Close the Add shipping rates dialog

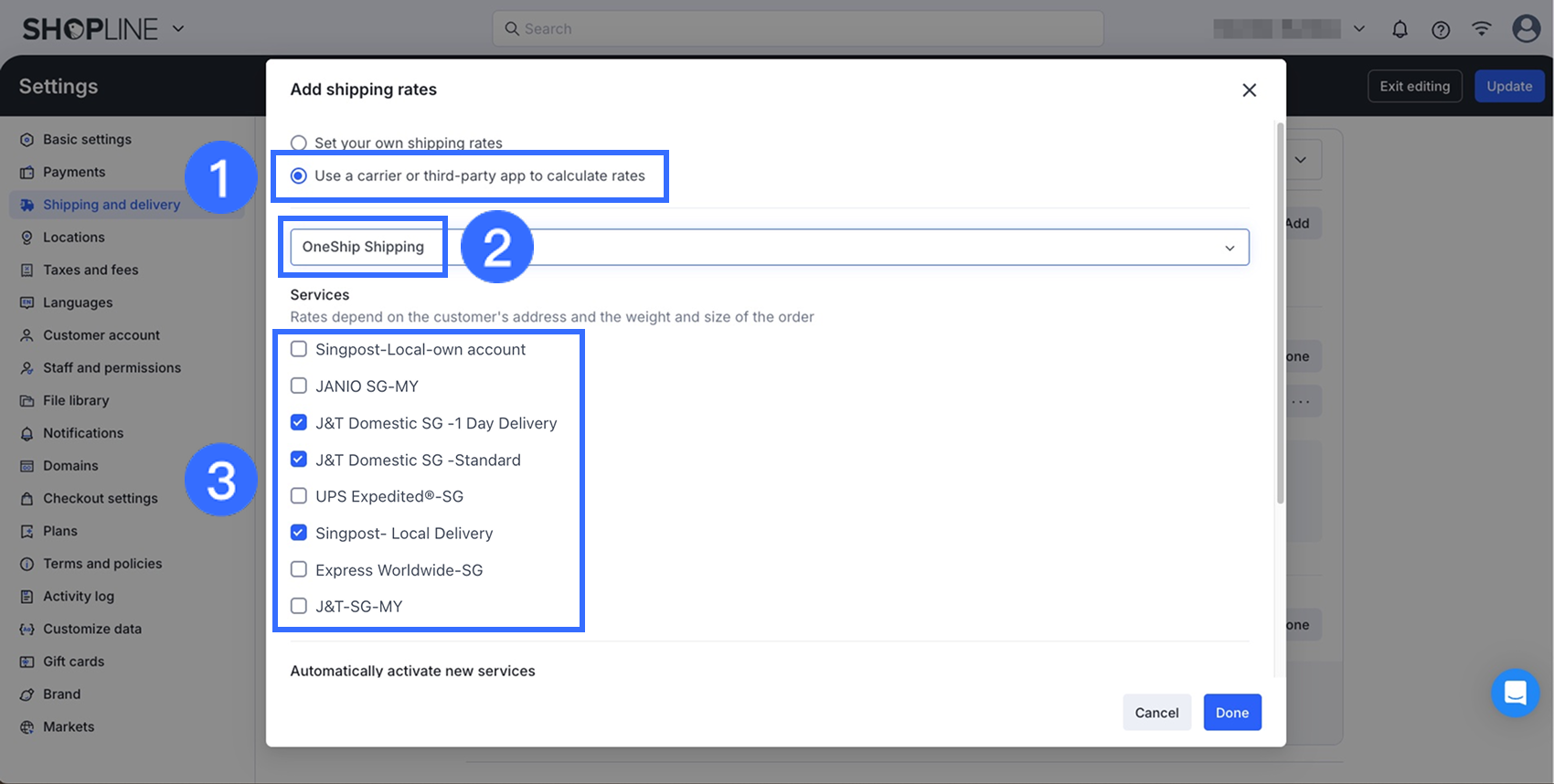(1250, 90)
